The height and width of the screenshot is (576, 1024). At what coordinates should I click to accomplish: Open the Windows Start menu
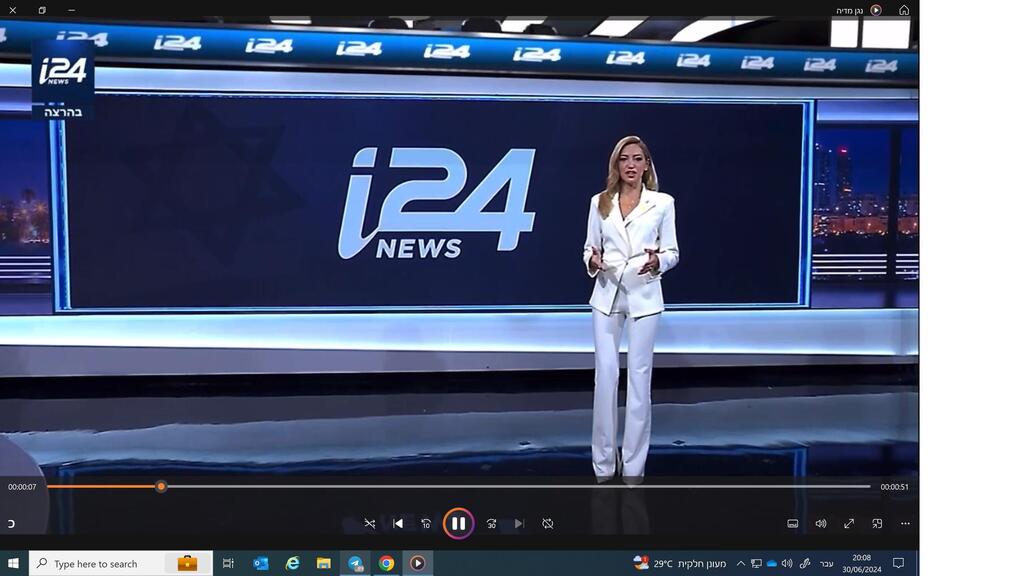[13, 563]
